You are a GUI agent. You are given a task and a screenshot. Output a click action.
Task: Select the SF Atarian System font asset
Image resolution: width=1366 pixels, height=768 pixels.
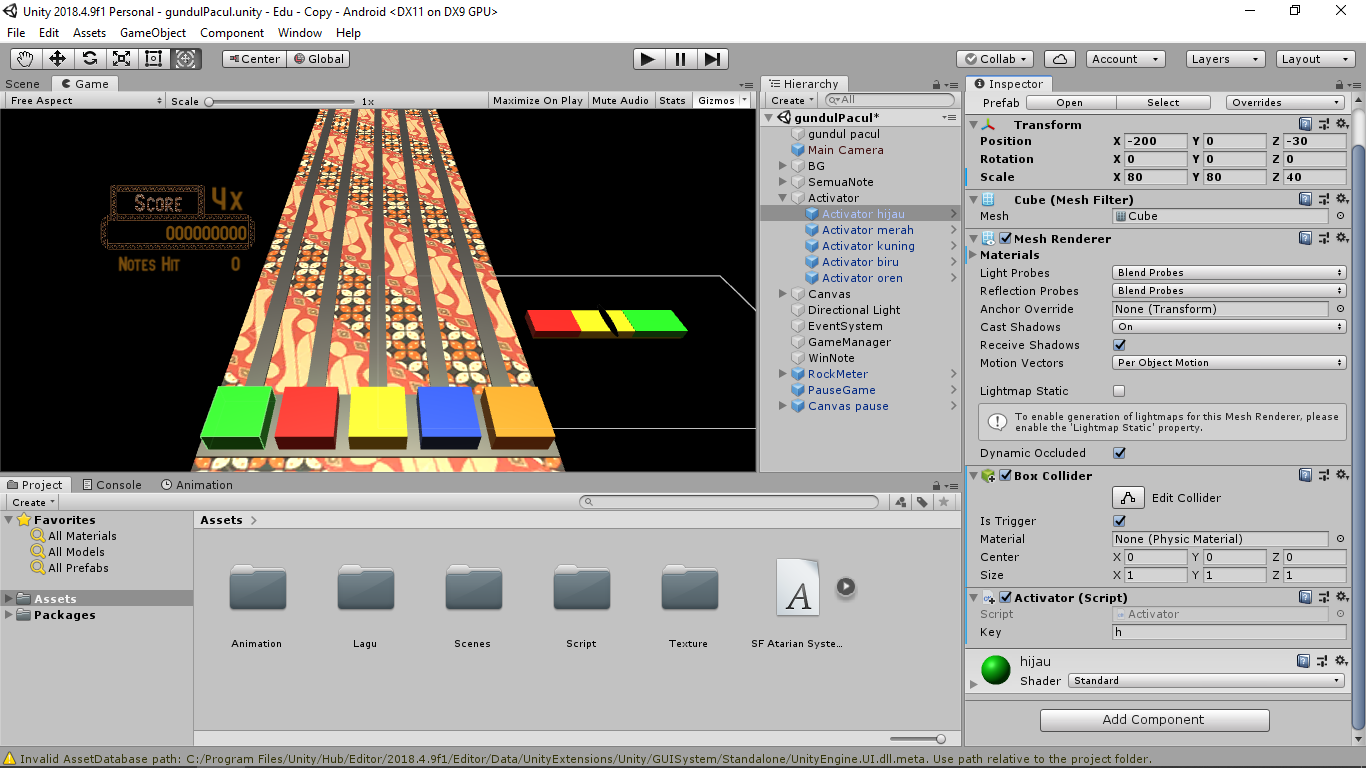pos(798,587)
